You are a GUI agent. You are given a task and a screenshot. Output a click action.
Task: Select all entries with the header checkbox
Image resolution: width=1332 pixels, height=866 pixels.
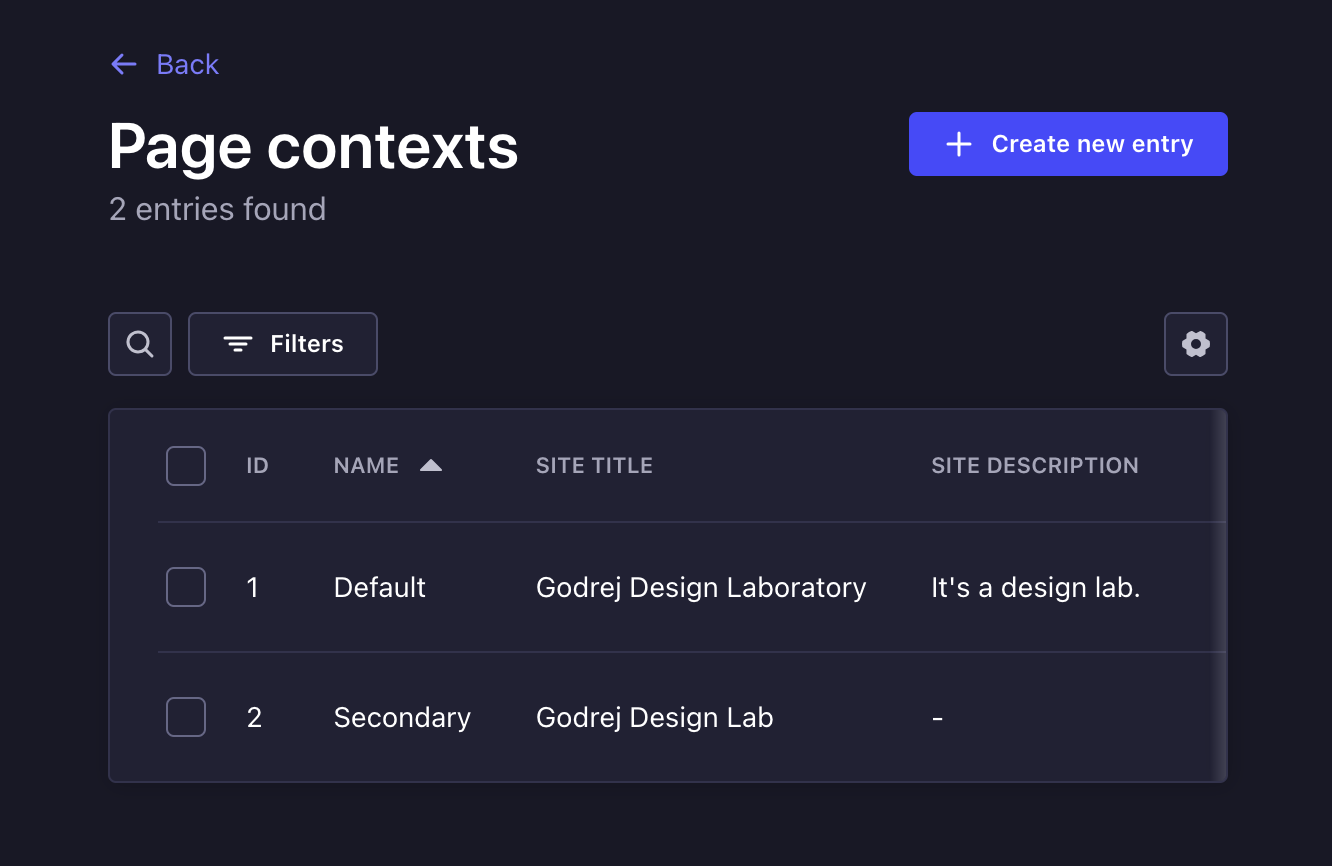185,465
